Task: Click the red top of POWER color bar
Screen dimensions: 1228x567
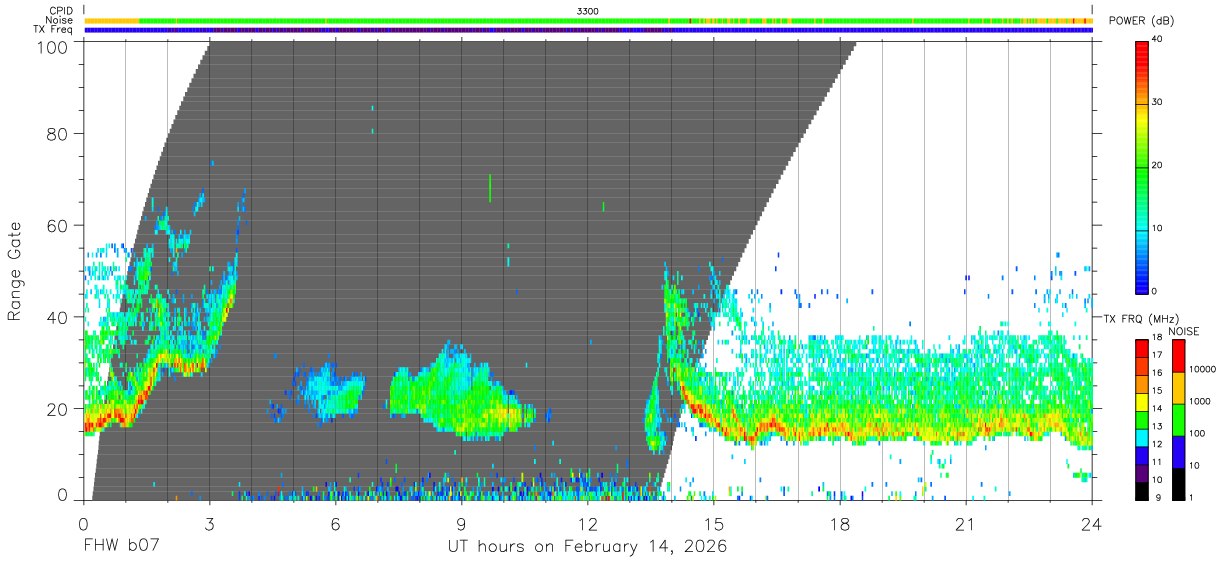Action: pos(1142,55)
